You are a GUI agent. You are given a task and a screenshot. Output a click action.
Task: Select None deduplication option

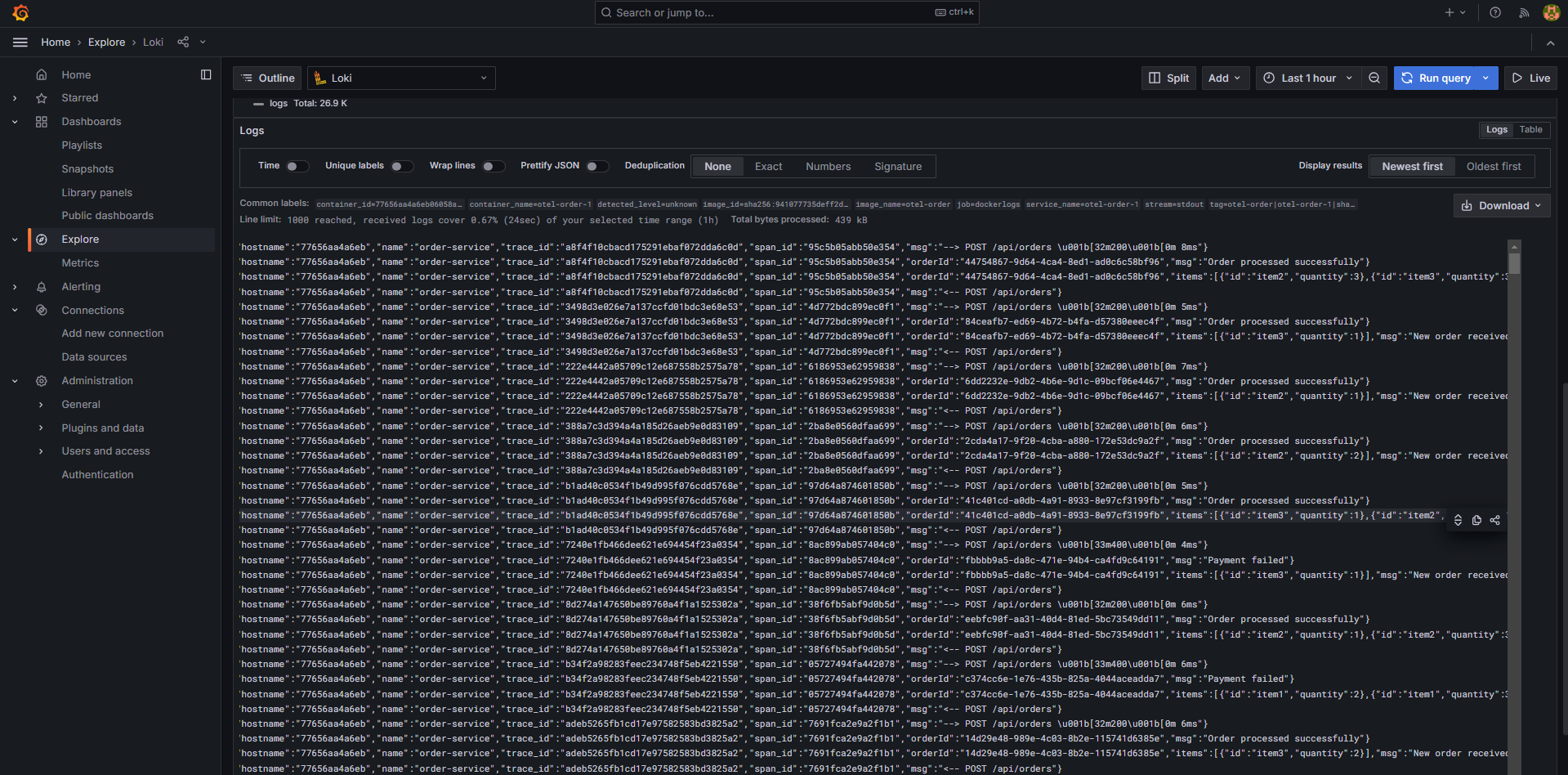click(718, 167)
